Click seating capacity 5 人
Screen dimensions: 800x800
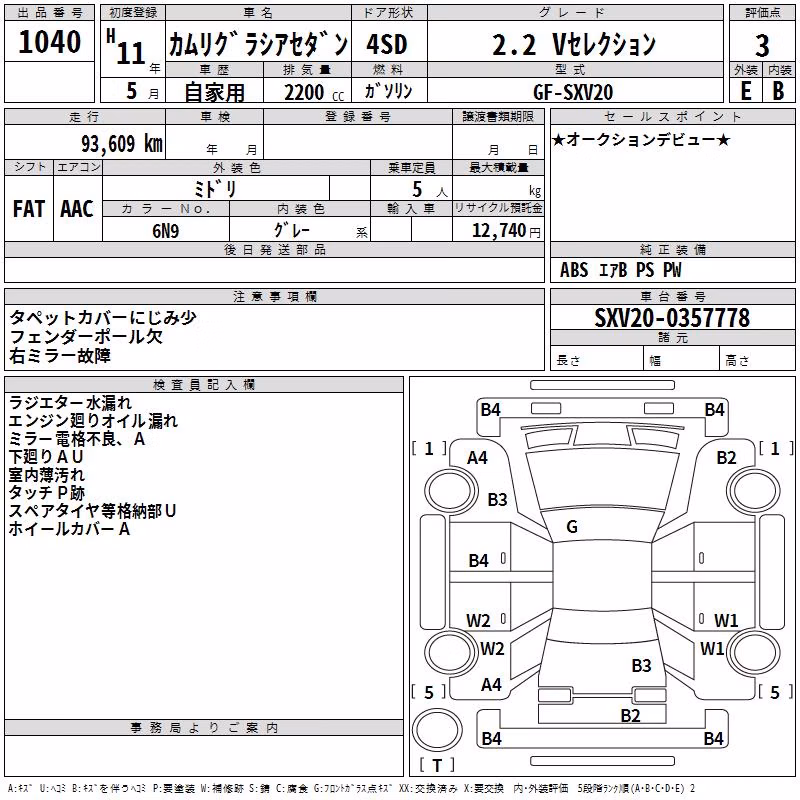pyautogui.click(x=429, y=190)
